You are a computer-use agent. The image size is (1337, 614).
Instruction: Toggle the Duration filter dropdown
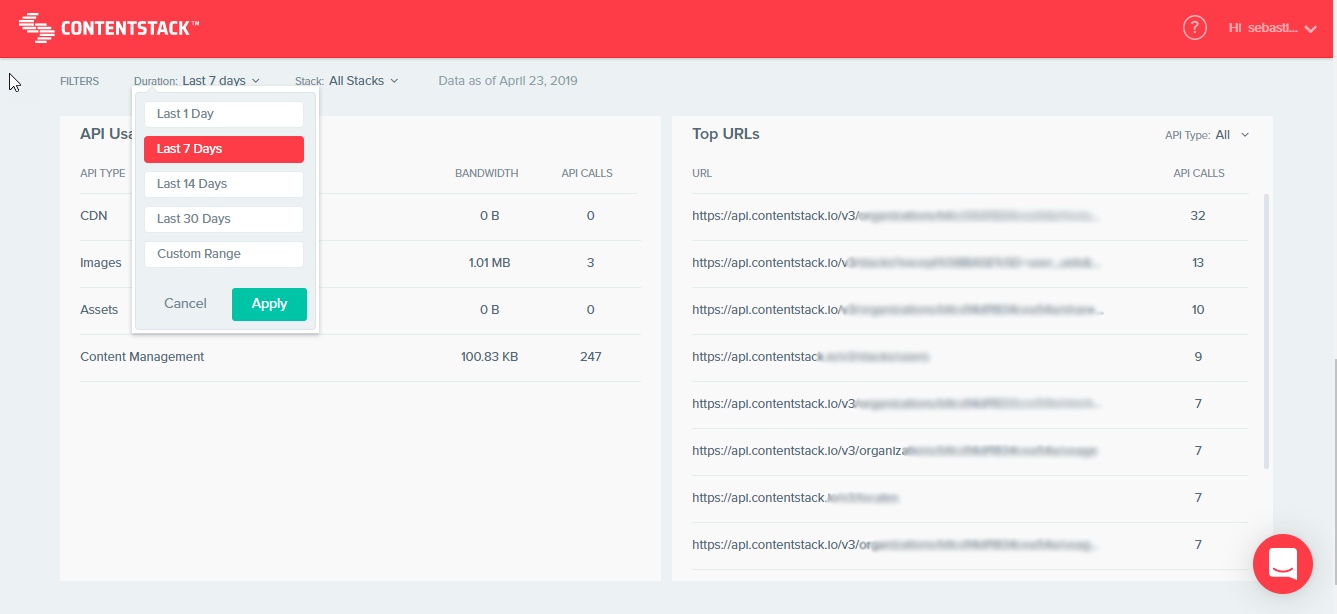(197, 81)
